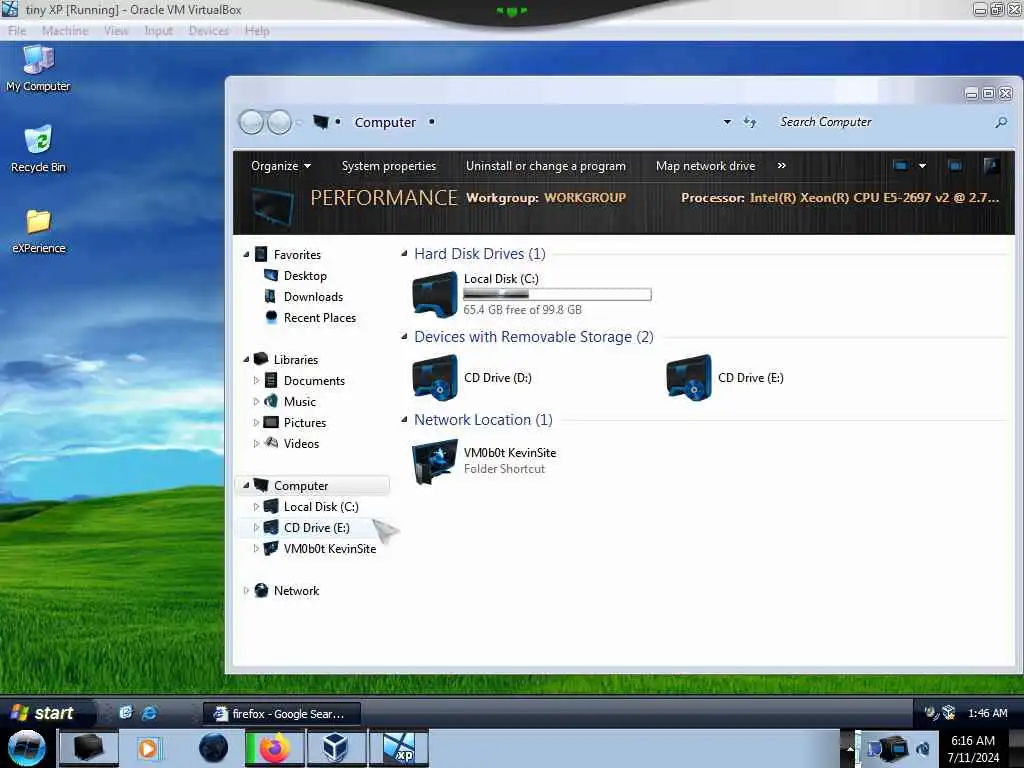Open the VirtualBox Machine menu
The height and width of the screenshot is (768, 1024).
coord(65,31)
